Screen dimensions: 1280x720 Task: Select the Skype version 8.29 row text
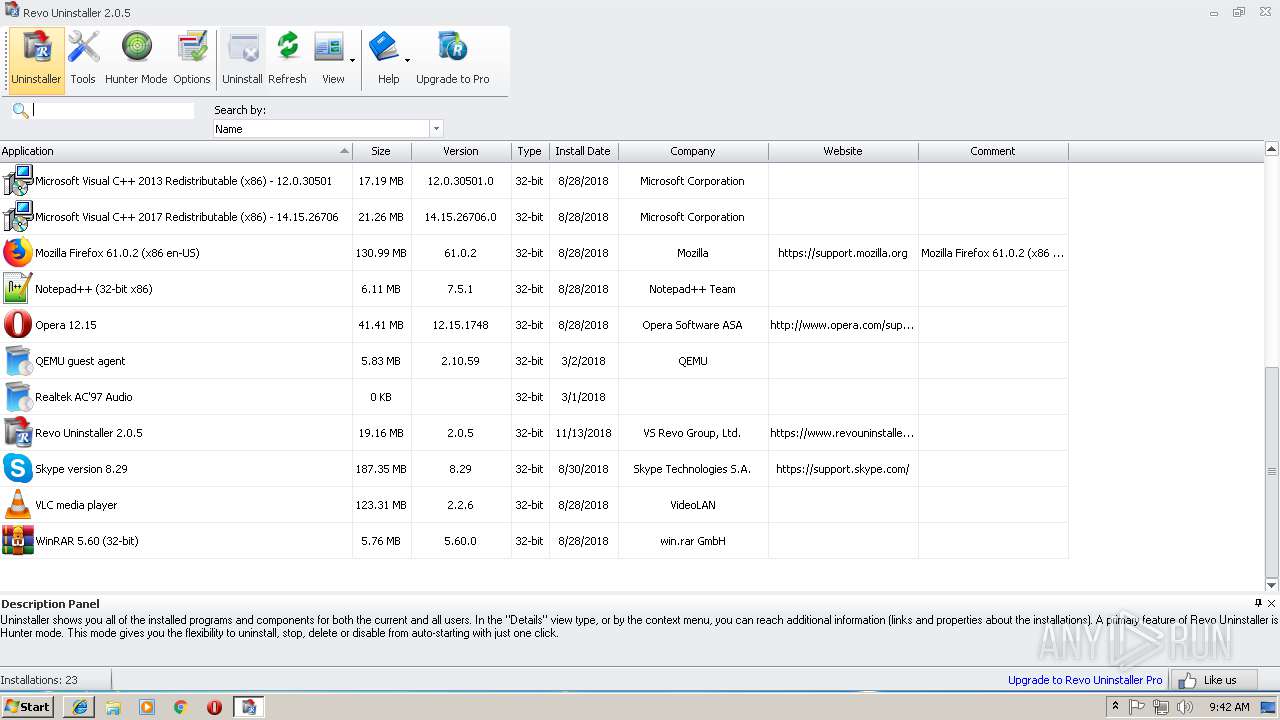pos(81,469)
